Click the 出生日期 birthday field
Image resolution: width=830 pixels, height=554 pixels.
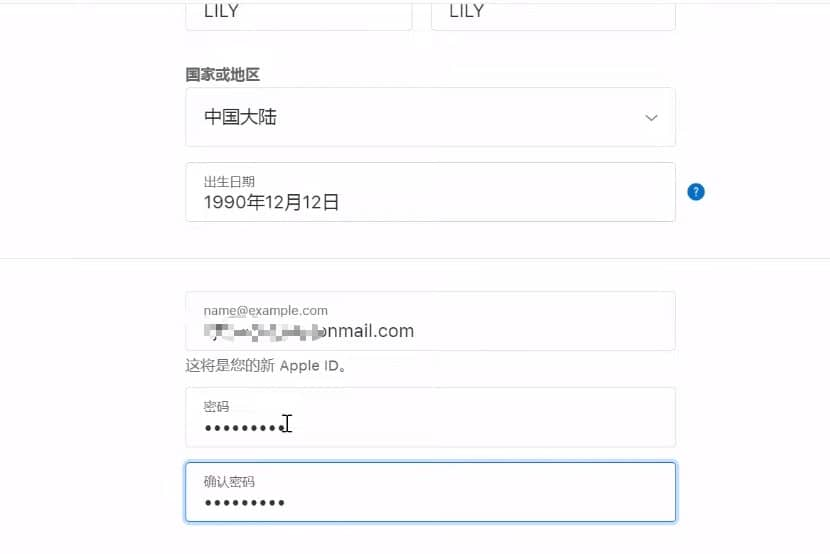(x=430, y=192)
